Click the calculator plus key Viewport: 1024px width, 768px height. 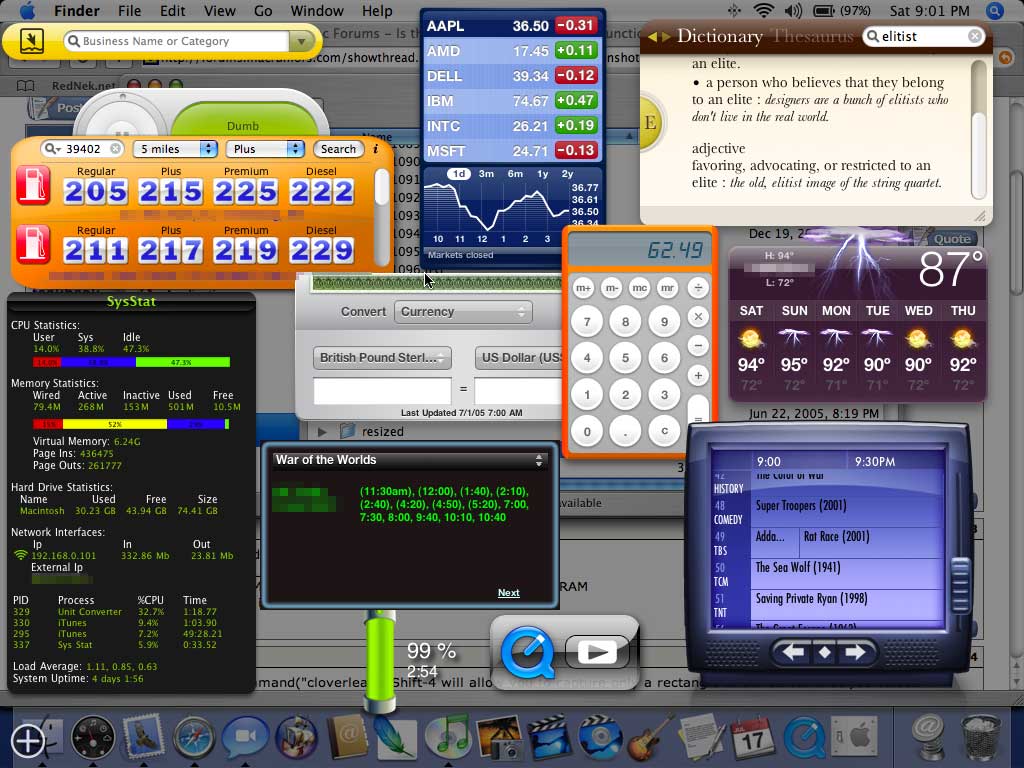click(x=698, y=376)
